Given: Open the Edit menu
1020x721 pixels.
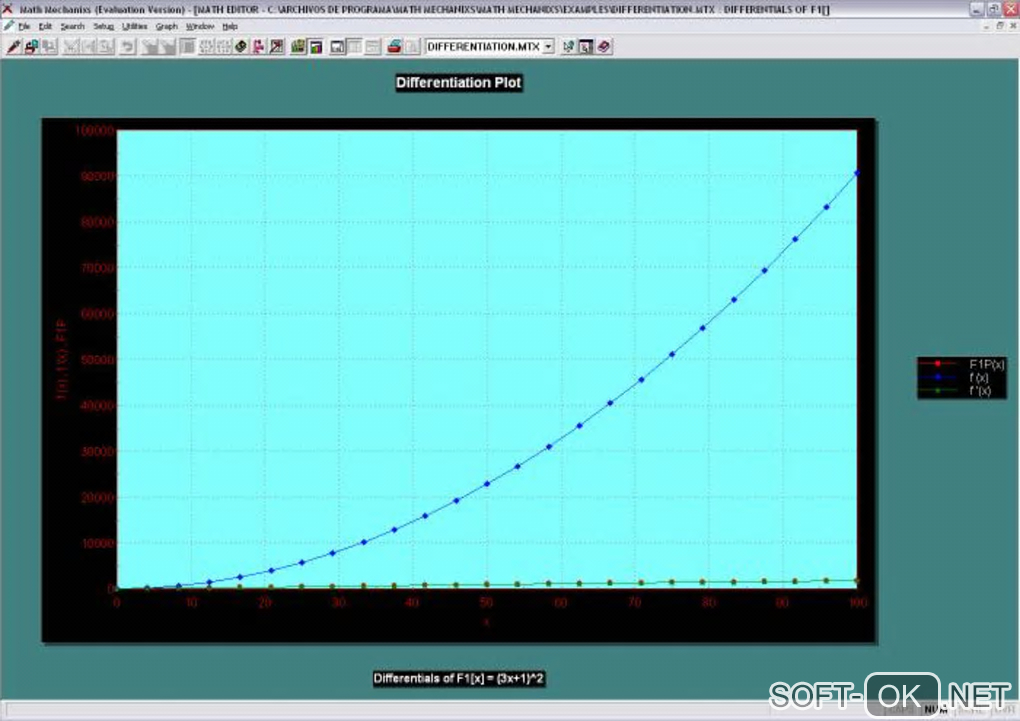Looking at the screenshot, I should (x=45, y=27).
